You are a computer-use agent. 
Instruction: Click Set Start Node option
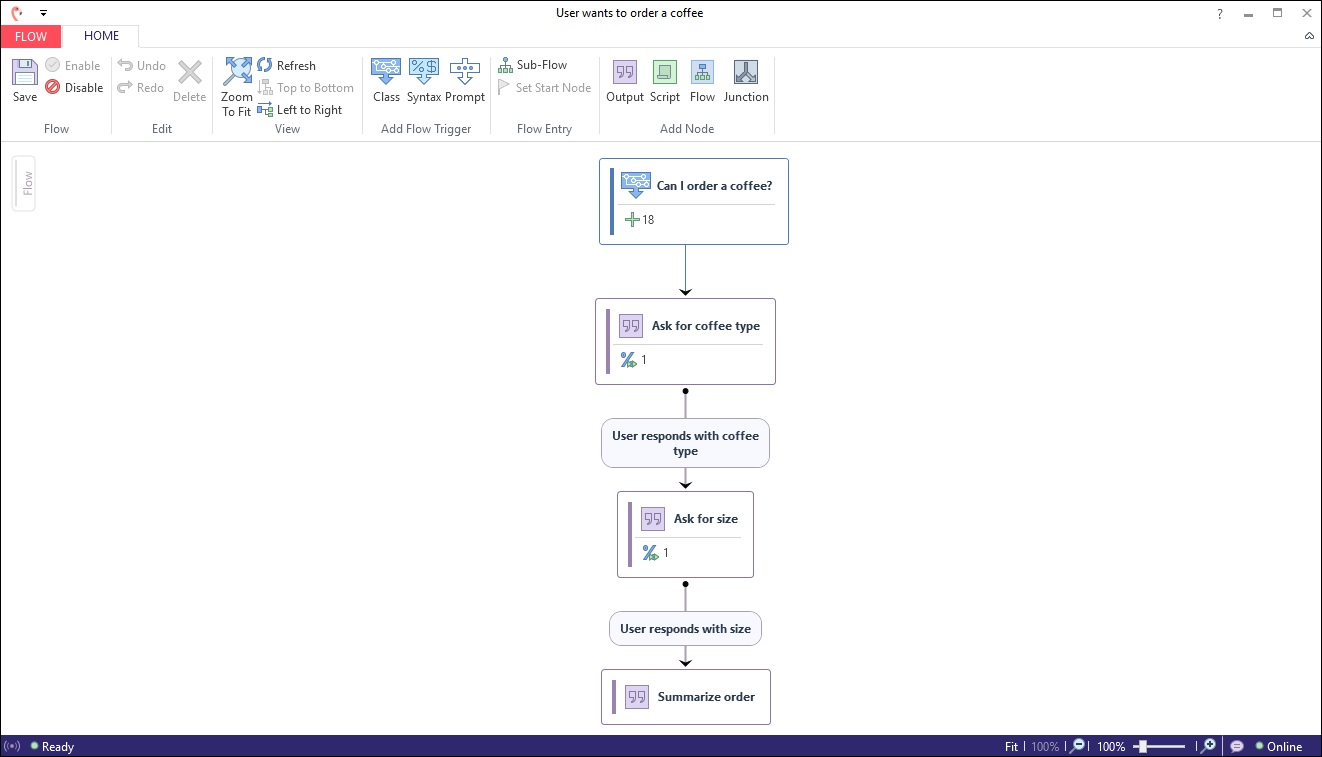545,88
